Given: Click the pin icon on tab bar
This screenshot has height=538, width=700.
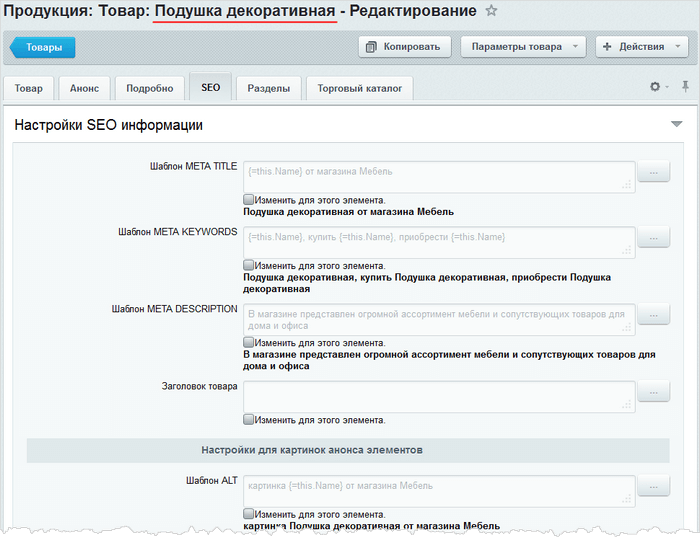Looking at the screenshot, I should [685, 88].
